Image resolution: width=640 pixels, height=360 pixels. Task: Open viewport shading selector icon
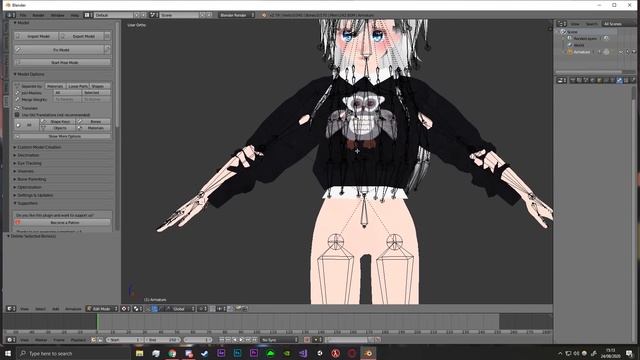pos(125,309)
